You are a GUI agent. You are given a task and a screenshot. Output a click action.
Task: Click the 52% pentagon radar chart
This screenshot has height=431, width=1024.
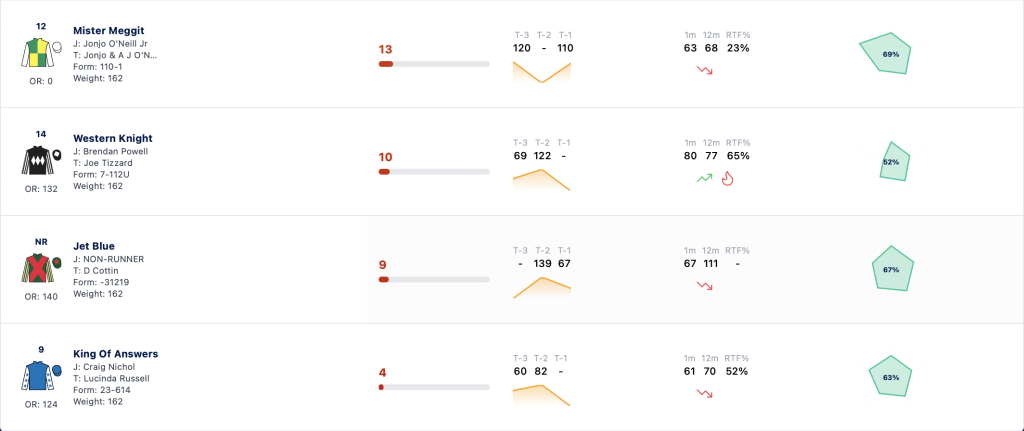pyautogui.click(x=894, y=161)
